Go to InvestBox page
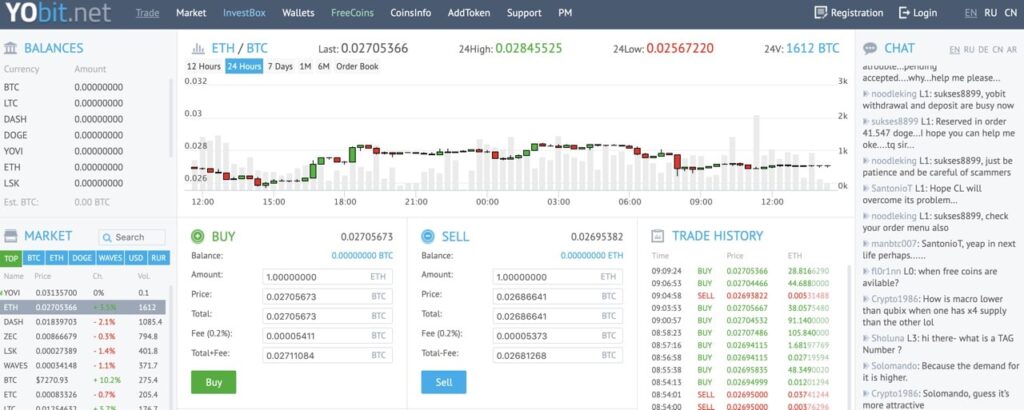Image resolution: width=1024 pixels, height=410 pixels. (x=244, y=12)
